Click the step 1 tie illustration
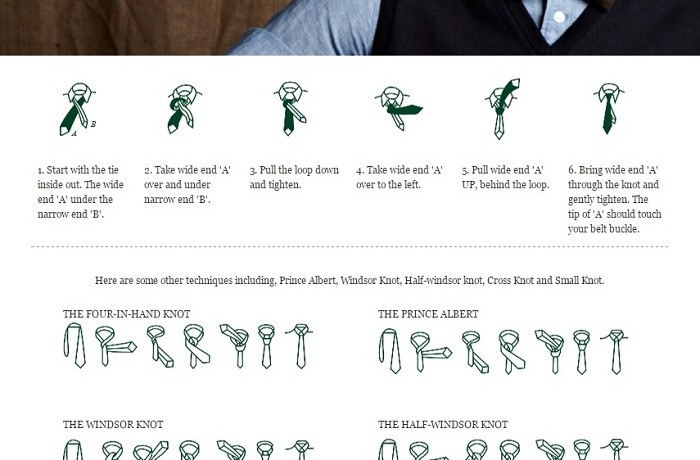700x460 pixels. (x=78, y=109)
